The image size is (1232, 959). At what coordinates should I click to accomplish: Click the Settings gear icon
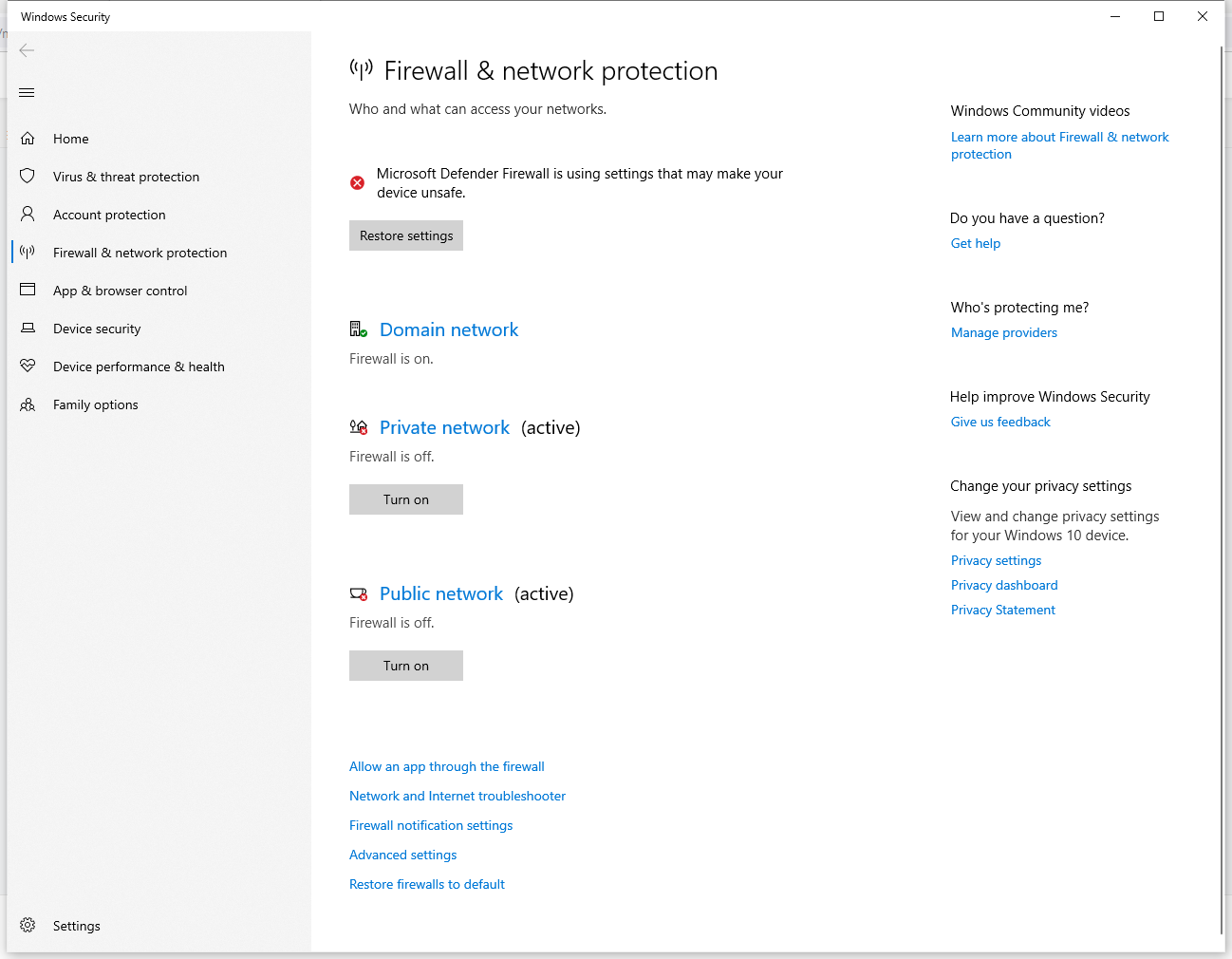point(28,925)
